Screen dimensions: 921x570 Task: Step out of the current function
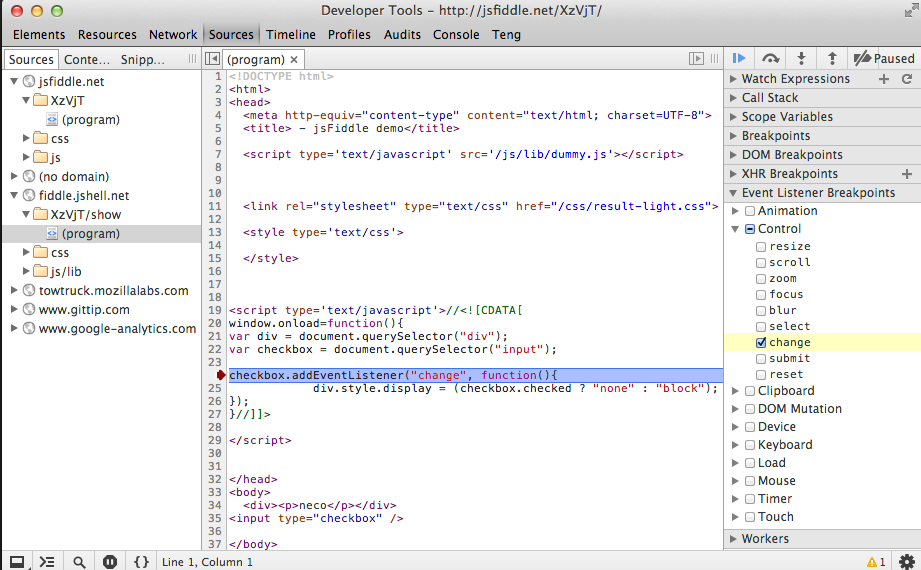pos(832,58)
